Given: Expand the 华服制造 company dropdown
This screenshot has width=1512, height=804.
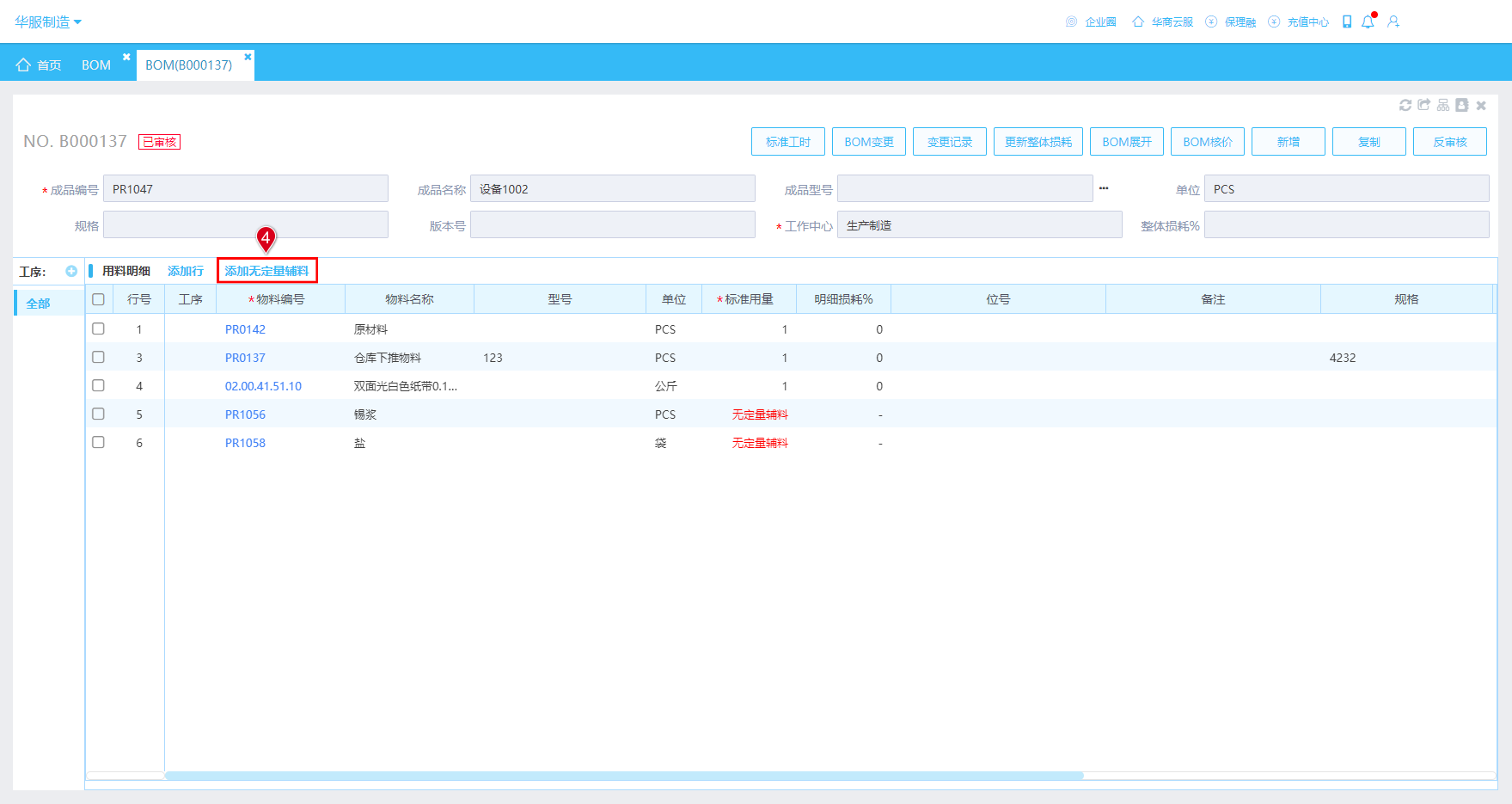Looking at the screenshot, I should (48, 21).
